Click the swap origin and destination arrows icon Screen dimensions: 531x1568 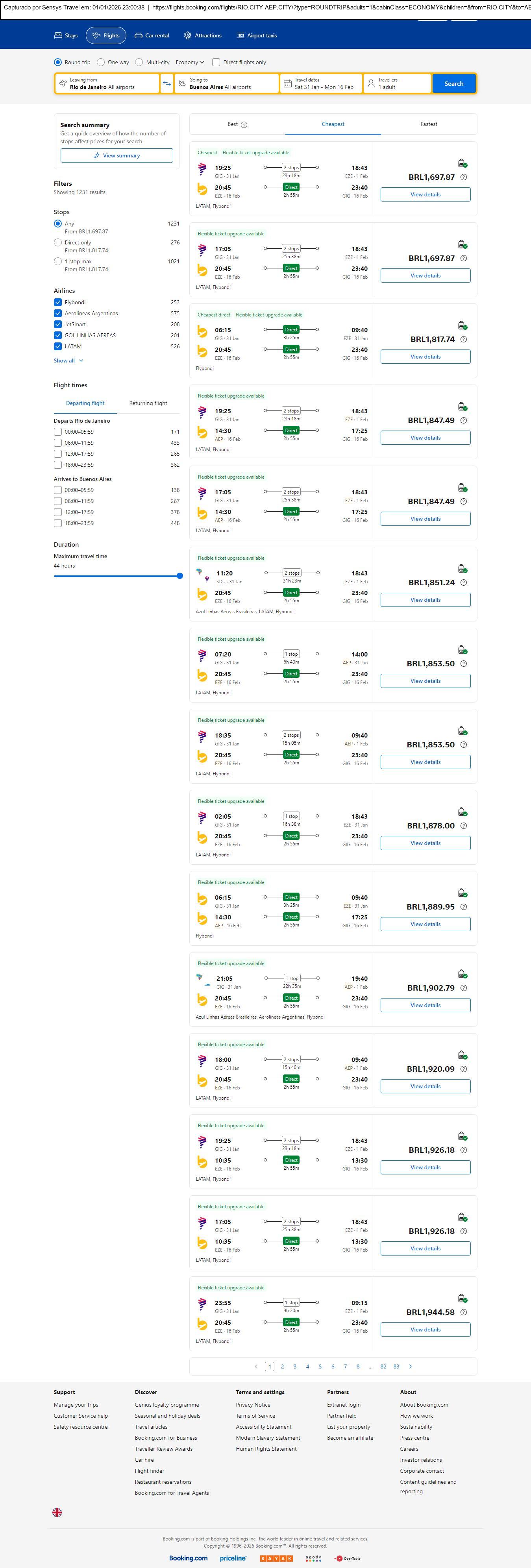point(167,83)
